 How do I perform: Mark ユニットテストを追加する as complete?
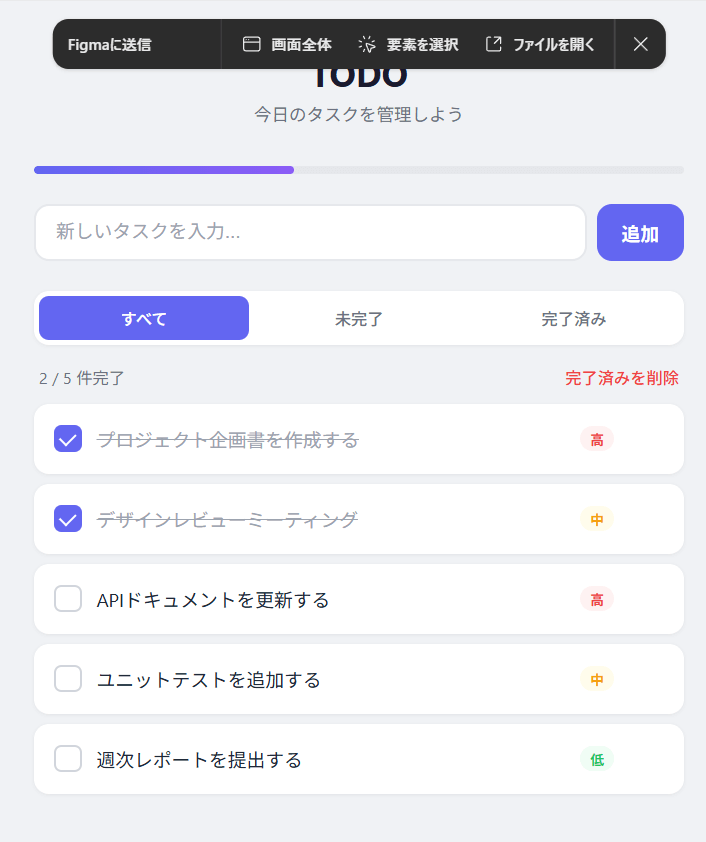(x=68, y=679)
